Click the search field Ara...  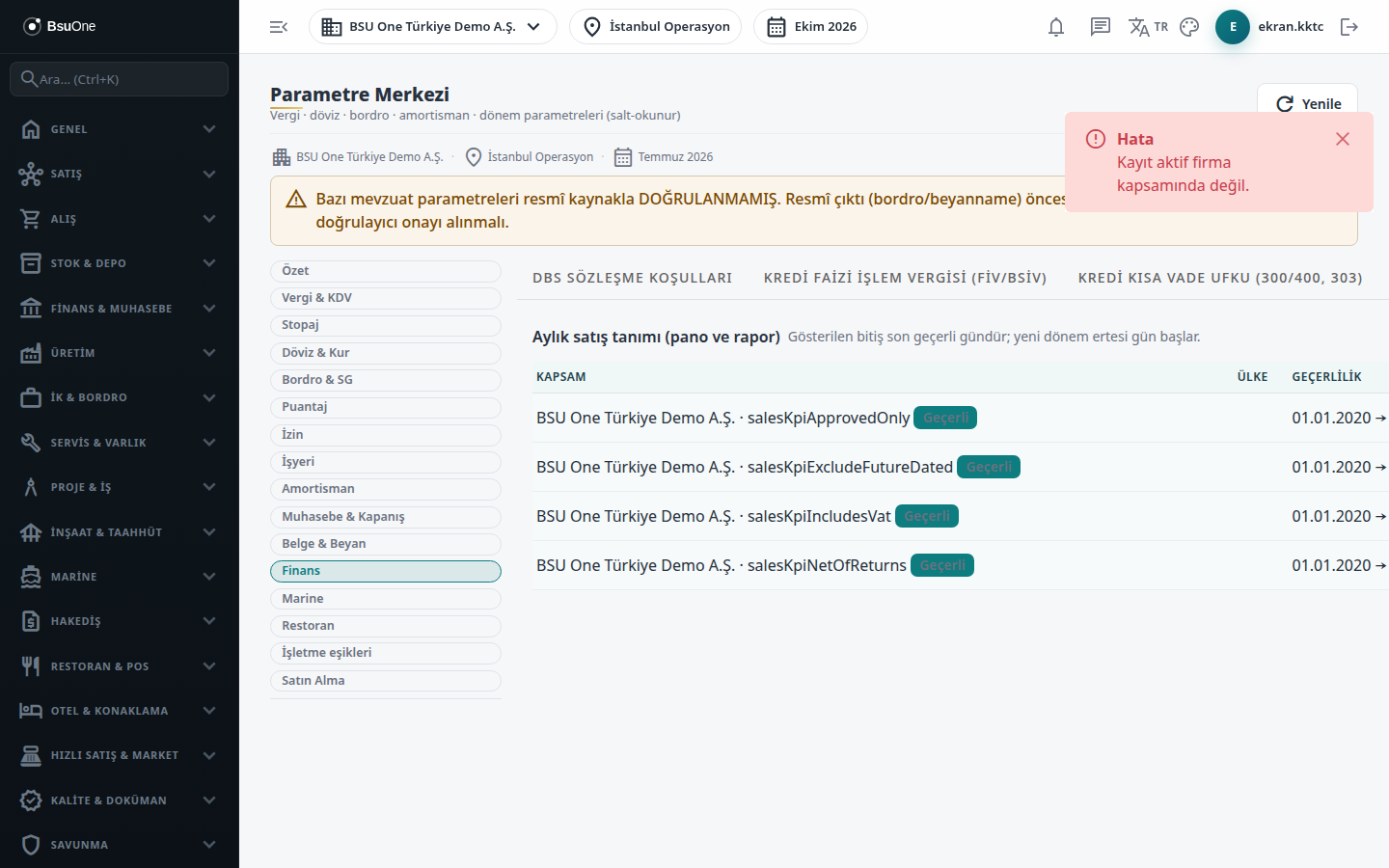(120, 79)
